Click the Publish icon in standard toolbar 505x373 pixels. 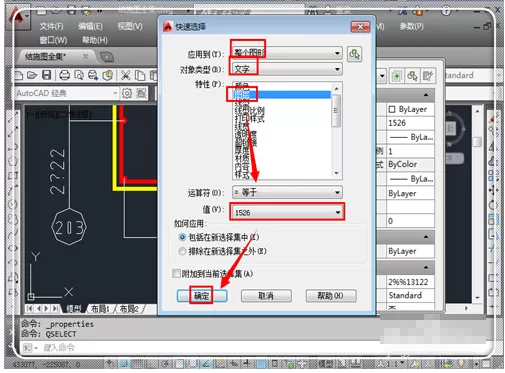pos(93,76)
